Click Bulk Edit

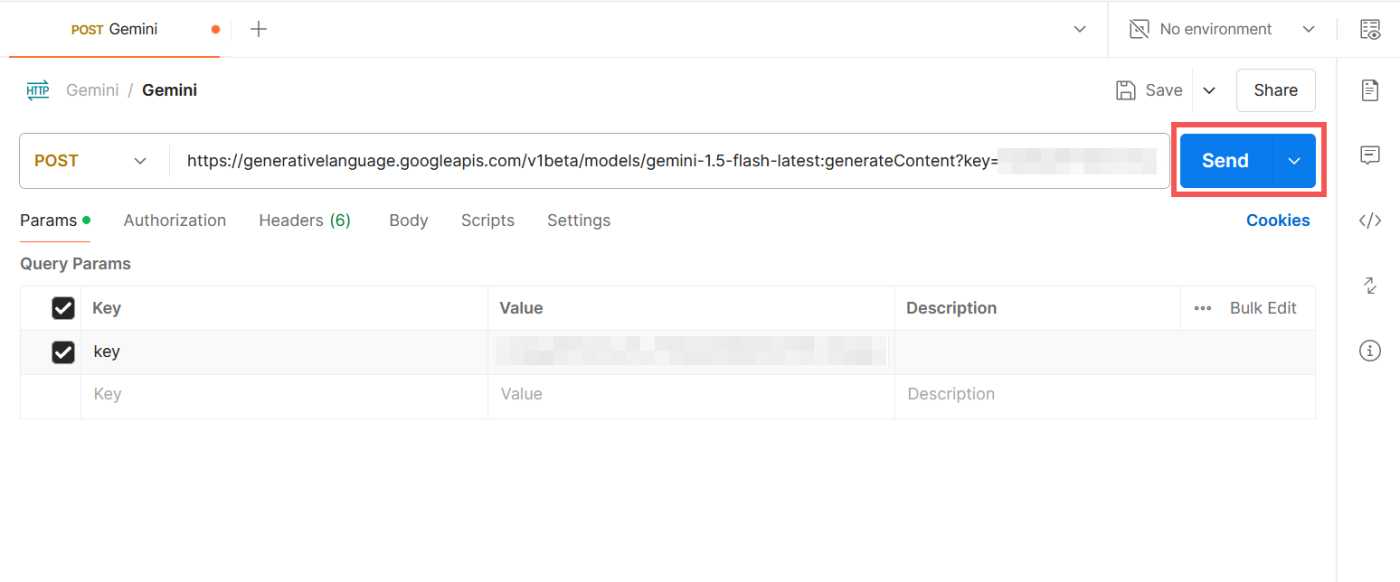click(x=1263, y=308)
